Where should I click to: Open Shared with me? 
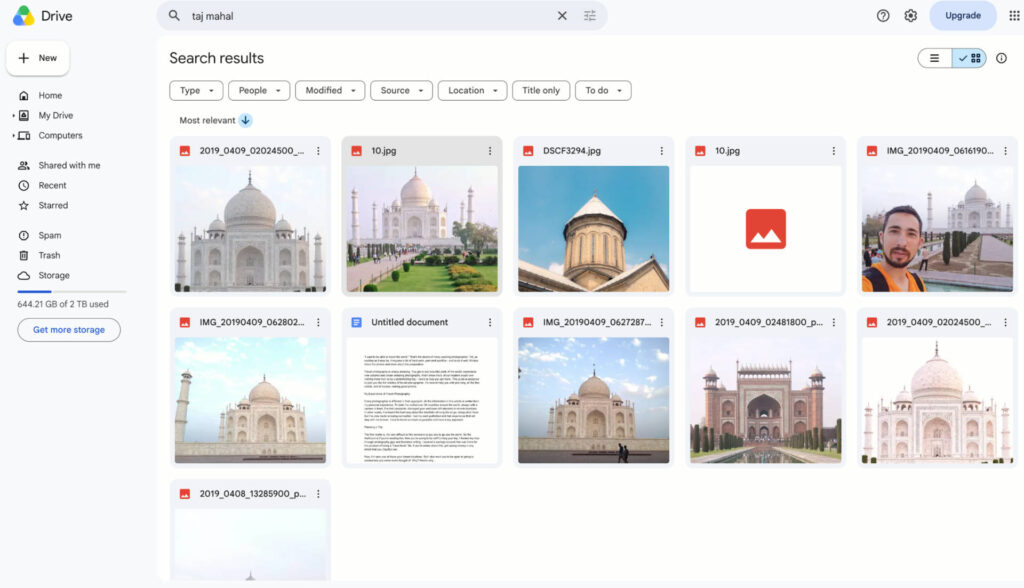(69, 165)
